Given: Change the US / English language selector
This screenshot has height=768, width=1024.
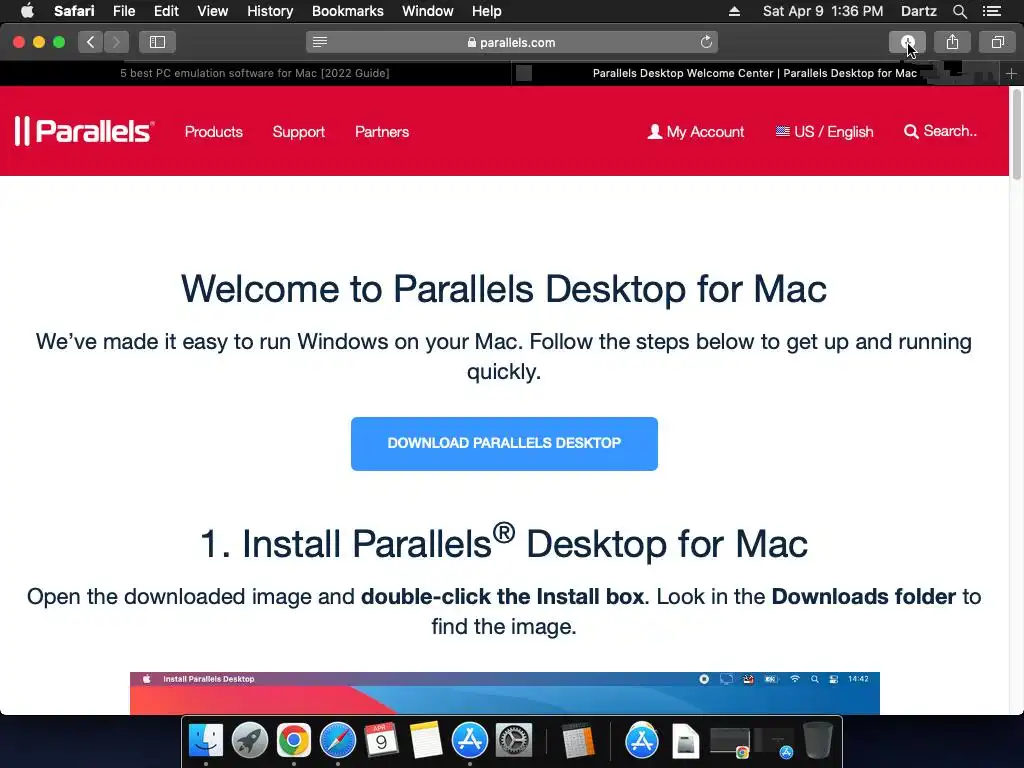Looking at the screenshot, I should [824, 132].
